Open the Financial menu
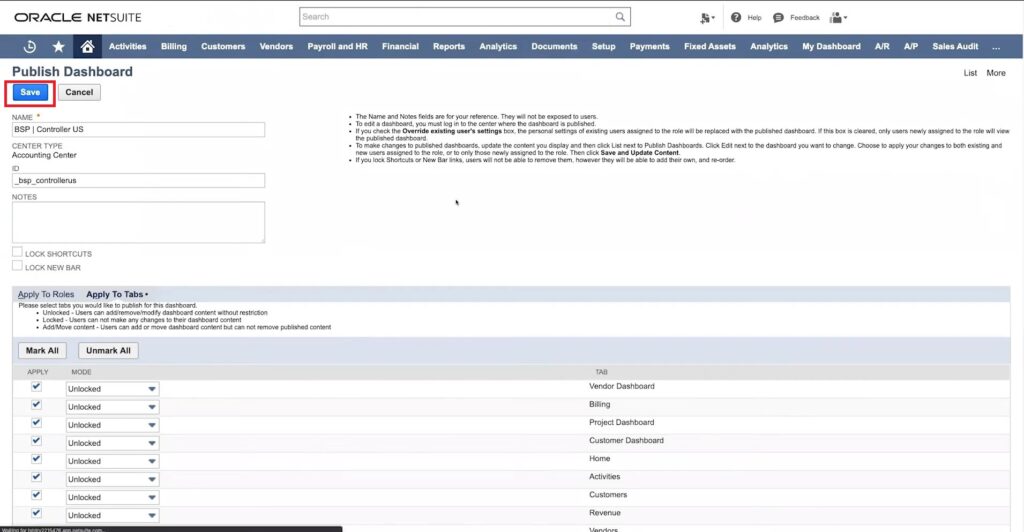1024x532 pixels. click(x=400, y=46)
